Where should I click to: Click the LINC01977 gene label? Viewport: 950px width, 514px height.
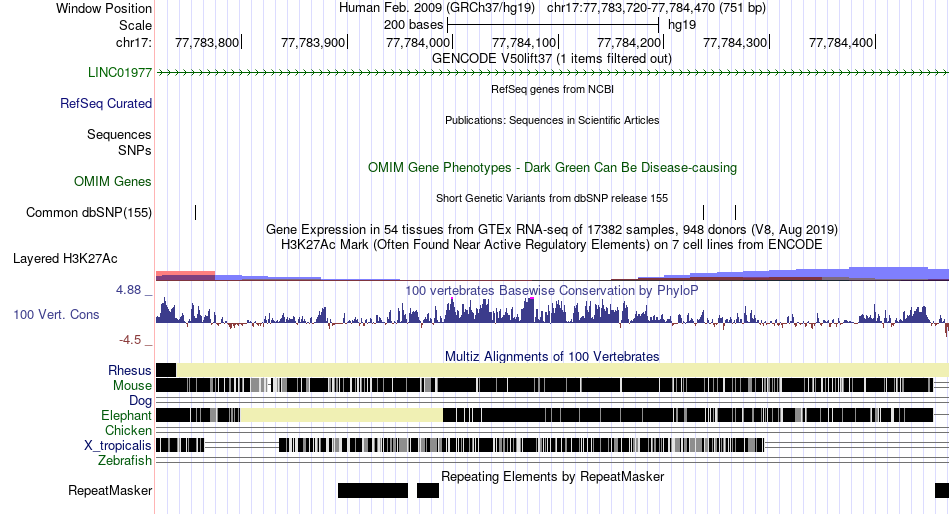(120, 73)
